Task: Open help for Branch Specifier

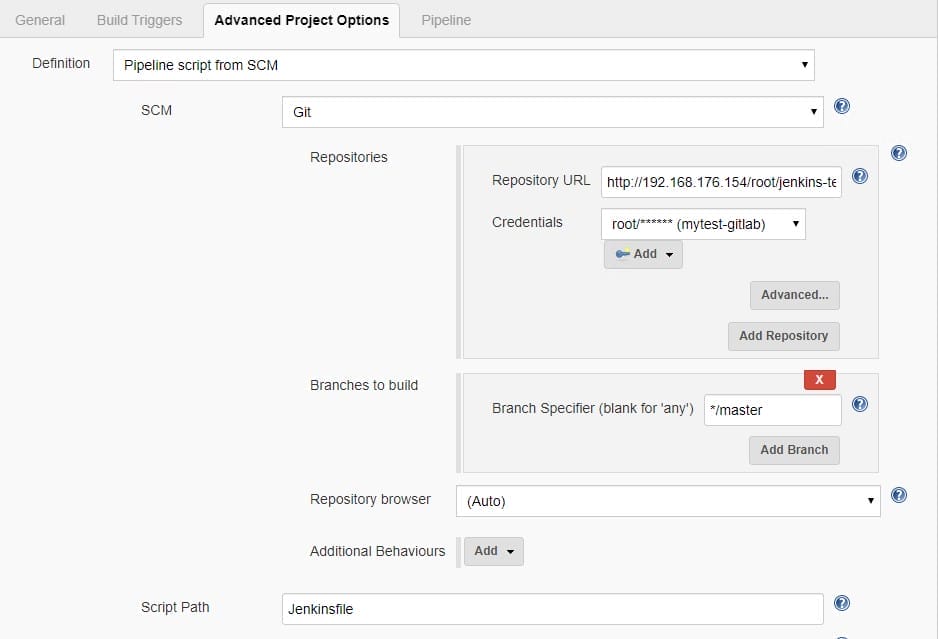Action: (x=859, y=404)
